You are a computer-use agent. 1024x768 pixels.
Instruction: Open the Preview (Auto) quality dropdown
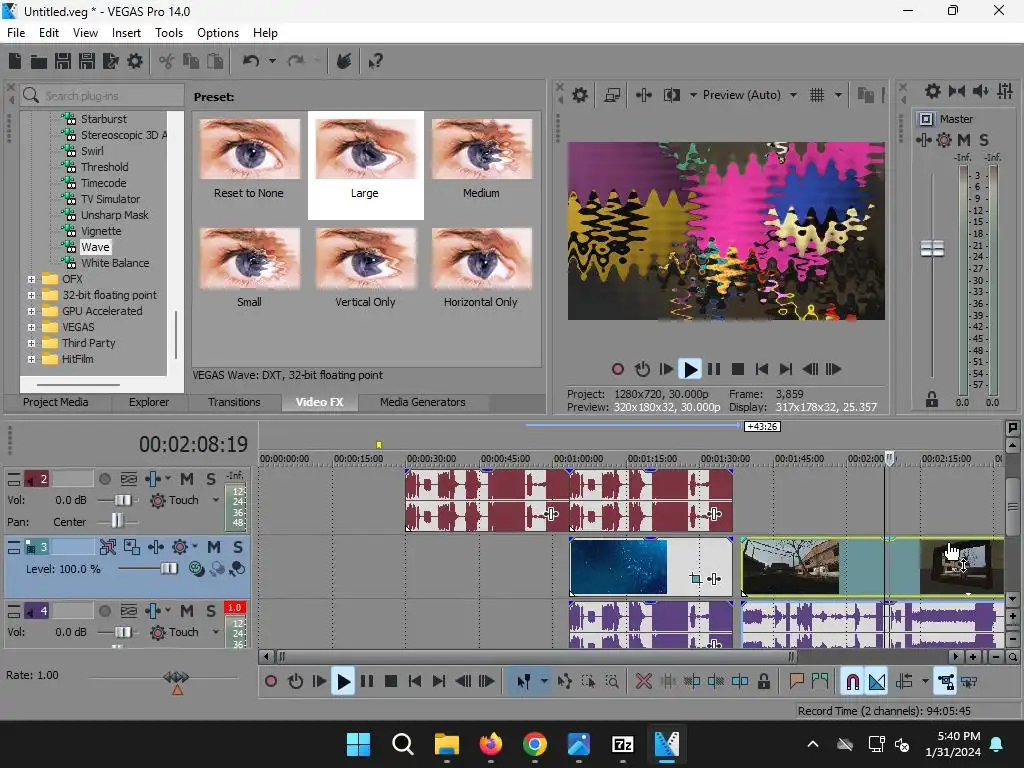click(x=793, y=95)
